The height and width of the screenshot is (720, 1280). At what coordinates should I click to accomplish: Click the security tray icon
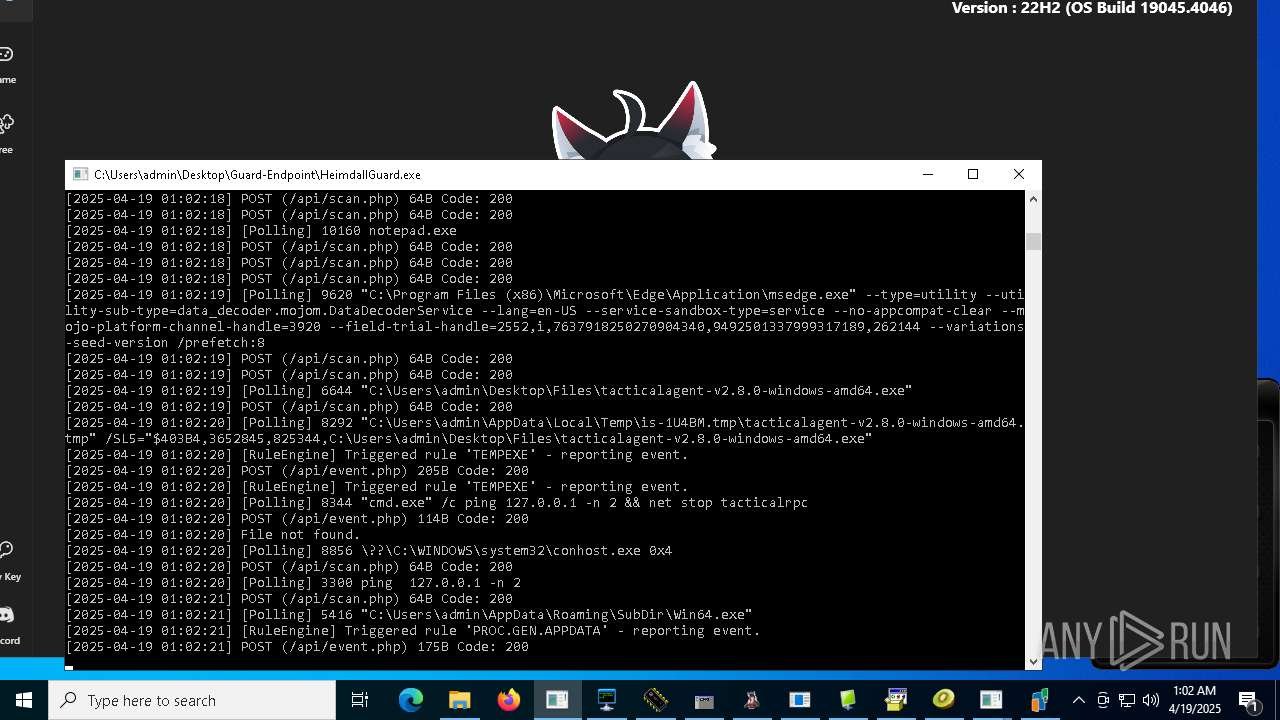[1103, 700]
